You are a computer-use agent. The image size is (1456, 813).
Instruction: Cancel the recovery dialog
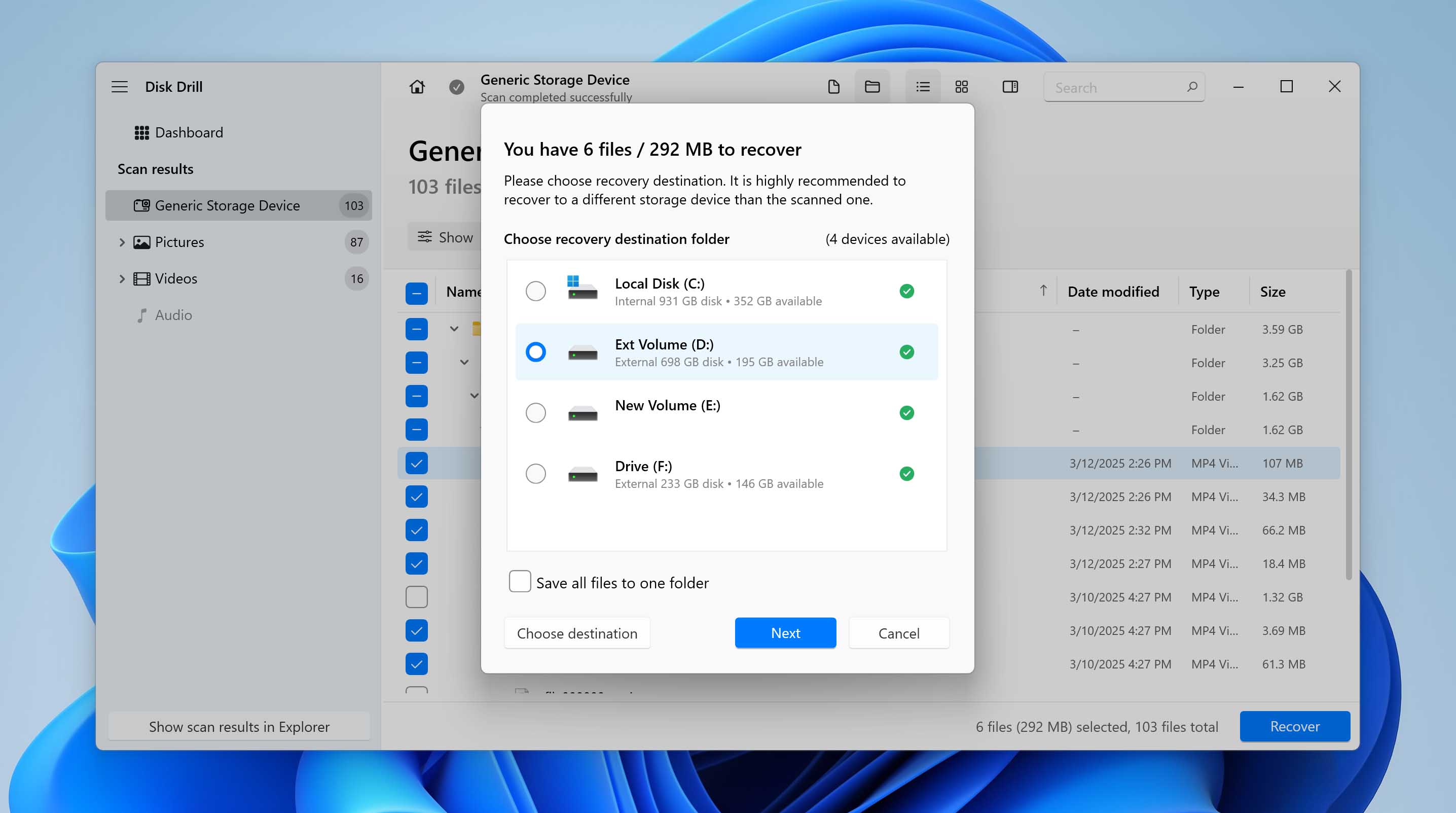[x=899, y=633]
